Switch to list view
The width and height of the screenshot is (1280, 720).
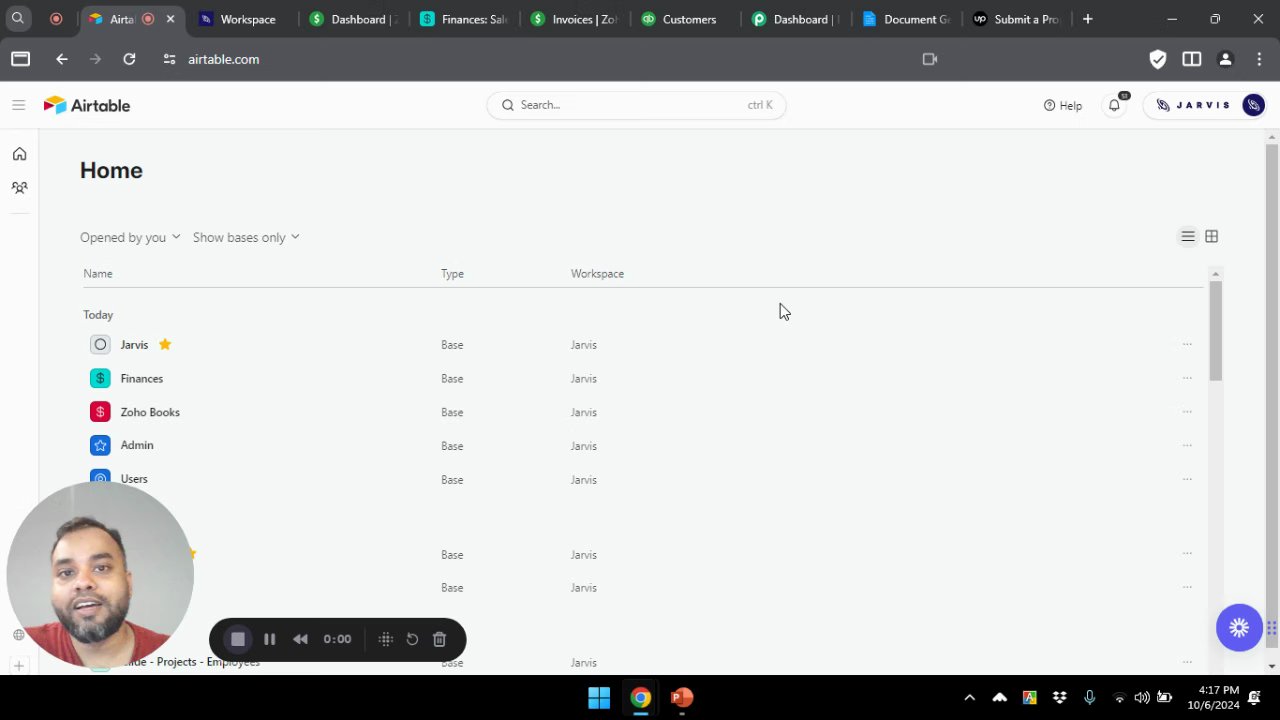[1188, 237]
